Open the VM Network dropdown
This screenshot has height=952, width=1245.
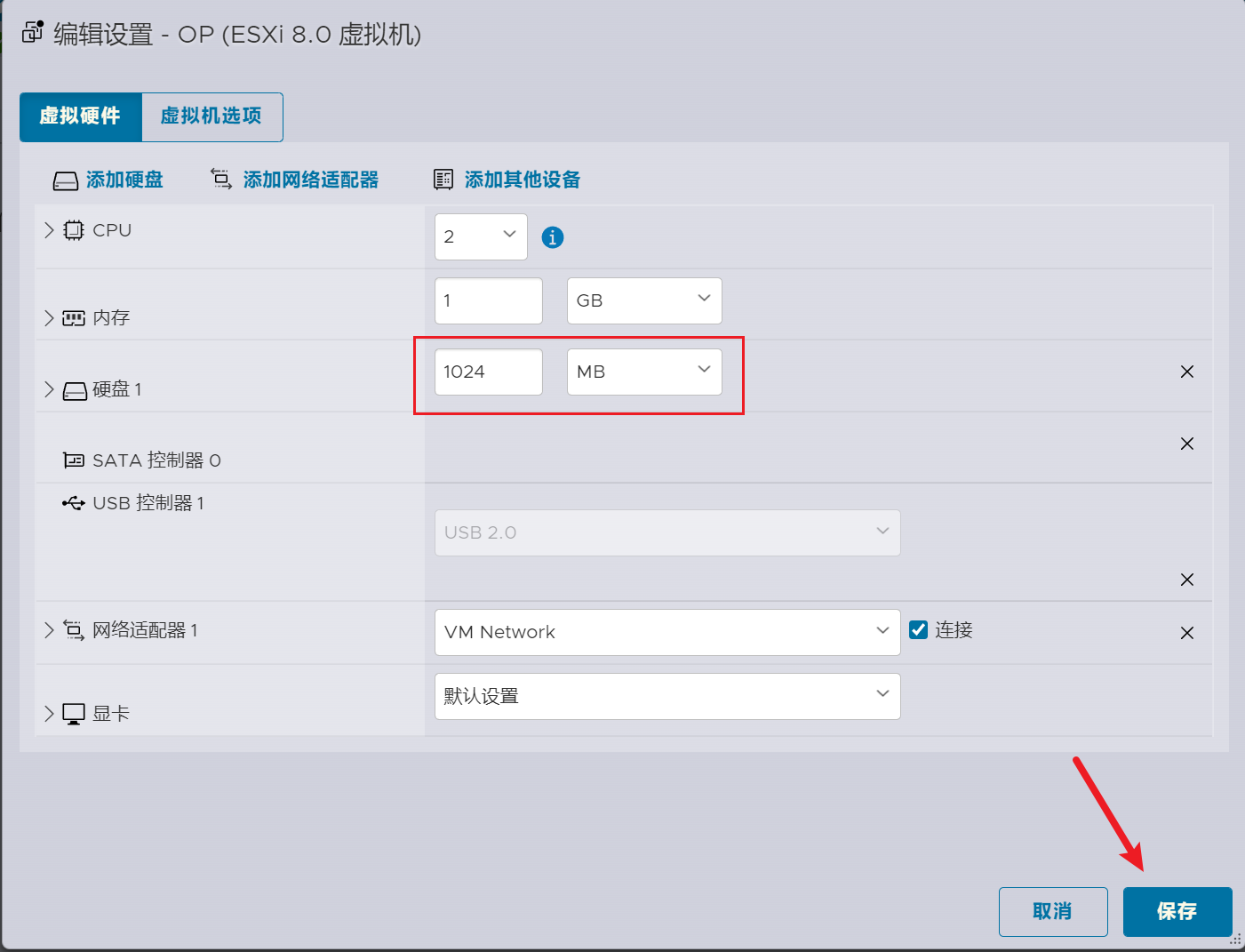(x=667, y=632)
